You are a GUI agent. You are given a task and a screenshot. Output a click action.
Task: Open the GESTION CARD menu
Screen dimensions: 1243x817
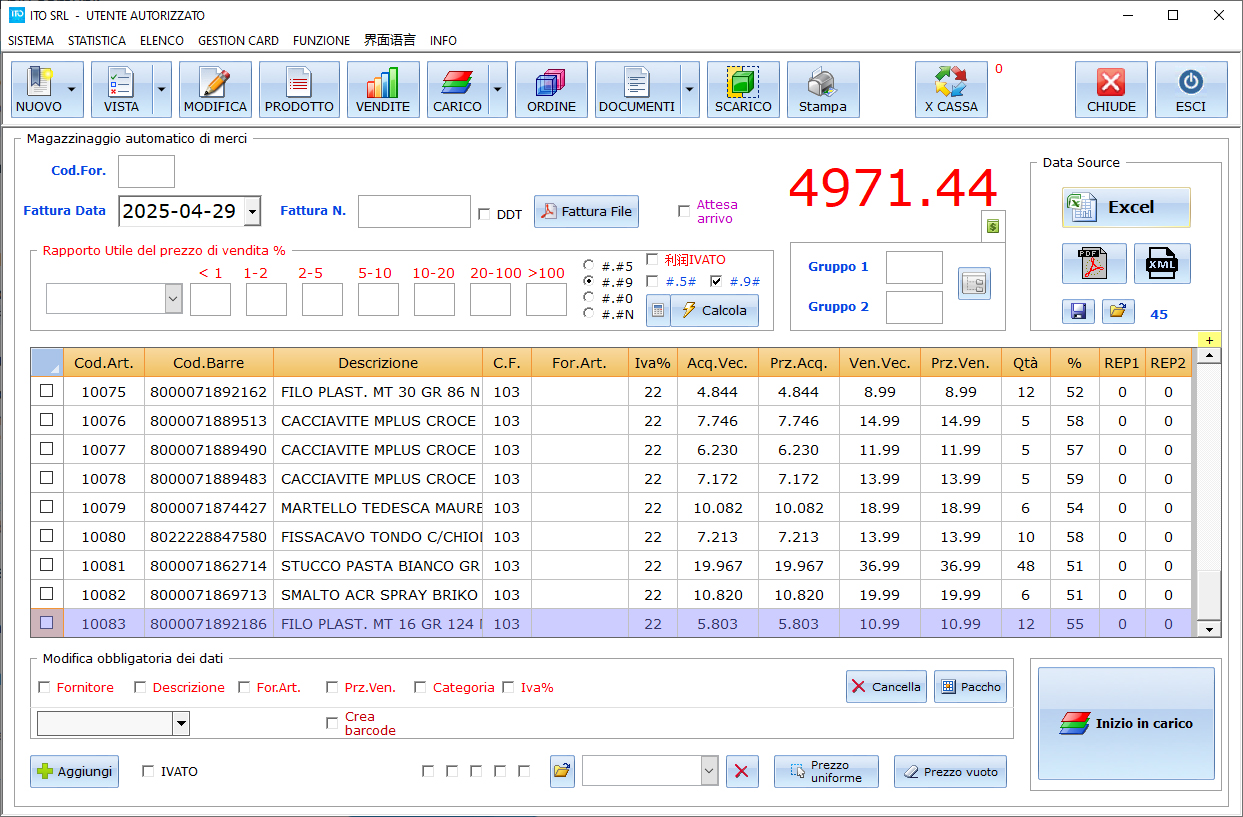tap(238, 41)
